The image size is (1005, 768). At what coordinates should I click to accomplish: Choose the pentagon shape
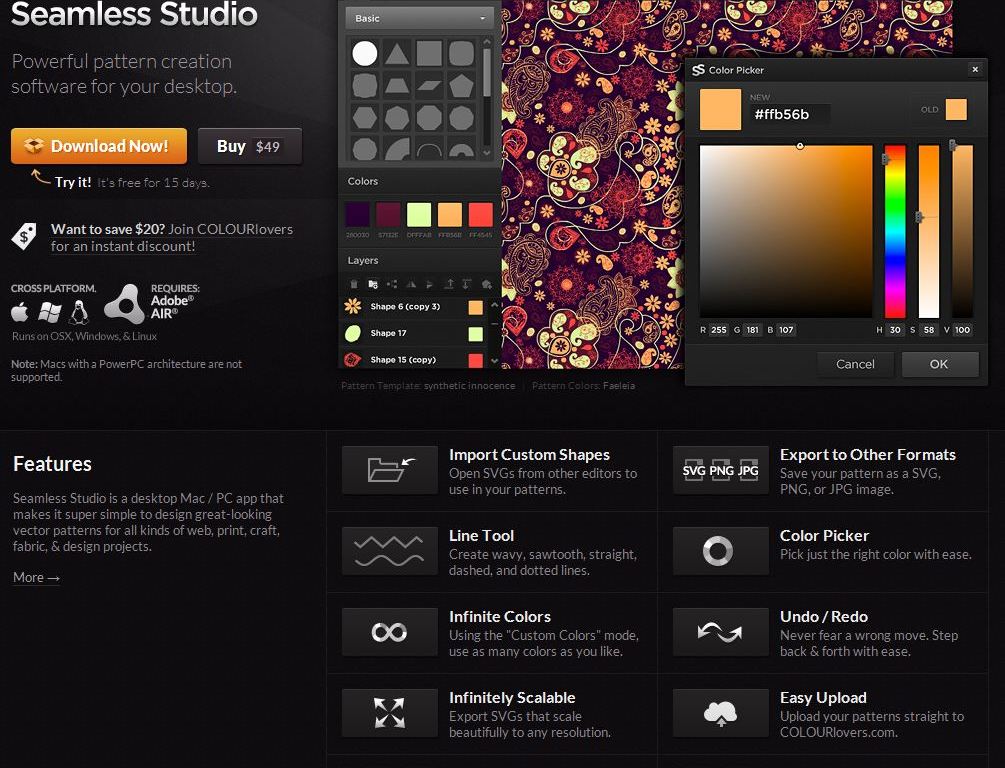point(461,86)
